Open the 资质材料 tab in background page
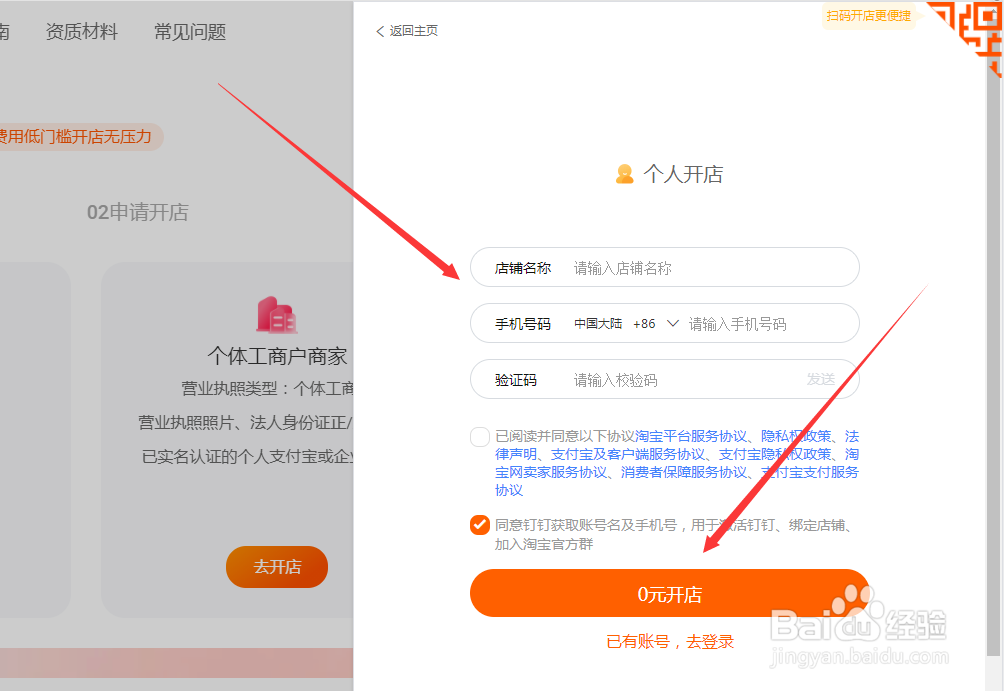Screen dimensions: 1004x691 point(82,31)
